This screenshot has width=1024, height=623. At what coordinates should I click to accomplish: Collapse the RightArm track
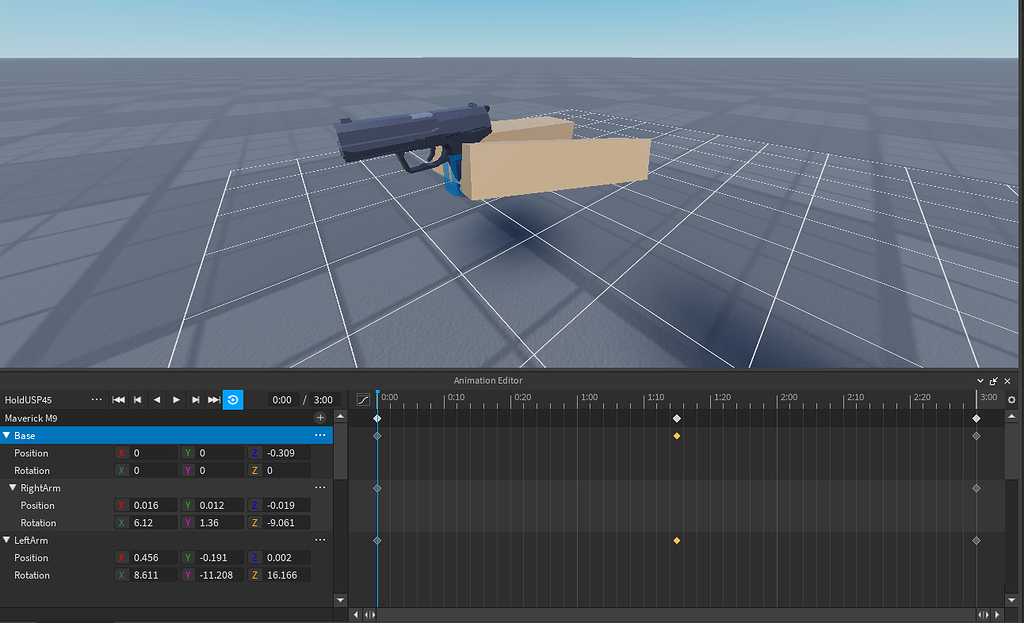(12, 487)
